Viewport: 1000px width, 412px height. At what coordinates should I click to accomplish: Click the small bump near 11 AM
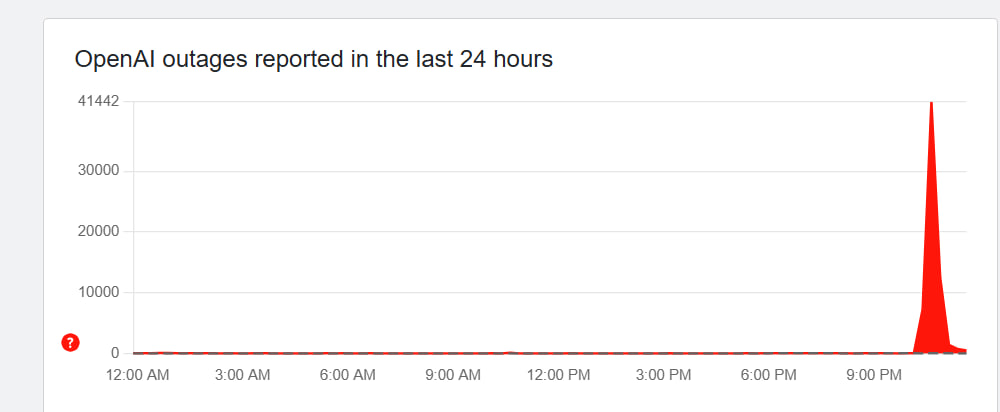510,352
